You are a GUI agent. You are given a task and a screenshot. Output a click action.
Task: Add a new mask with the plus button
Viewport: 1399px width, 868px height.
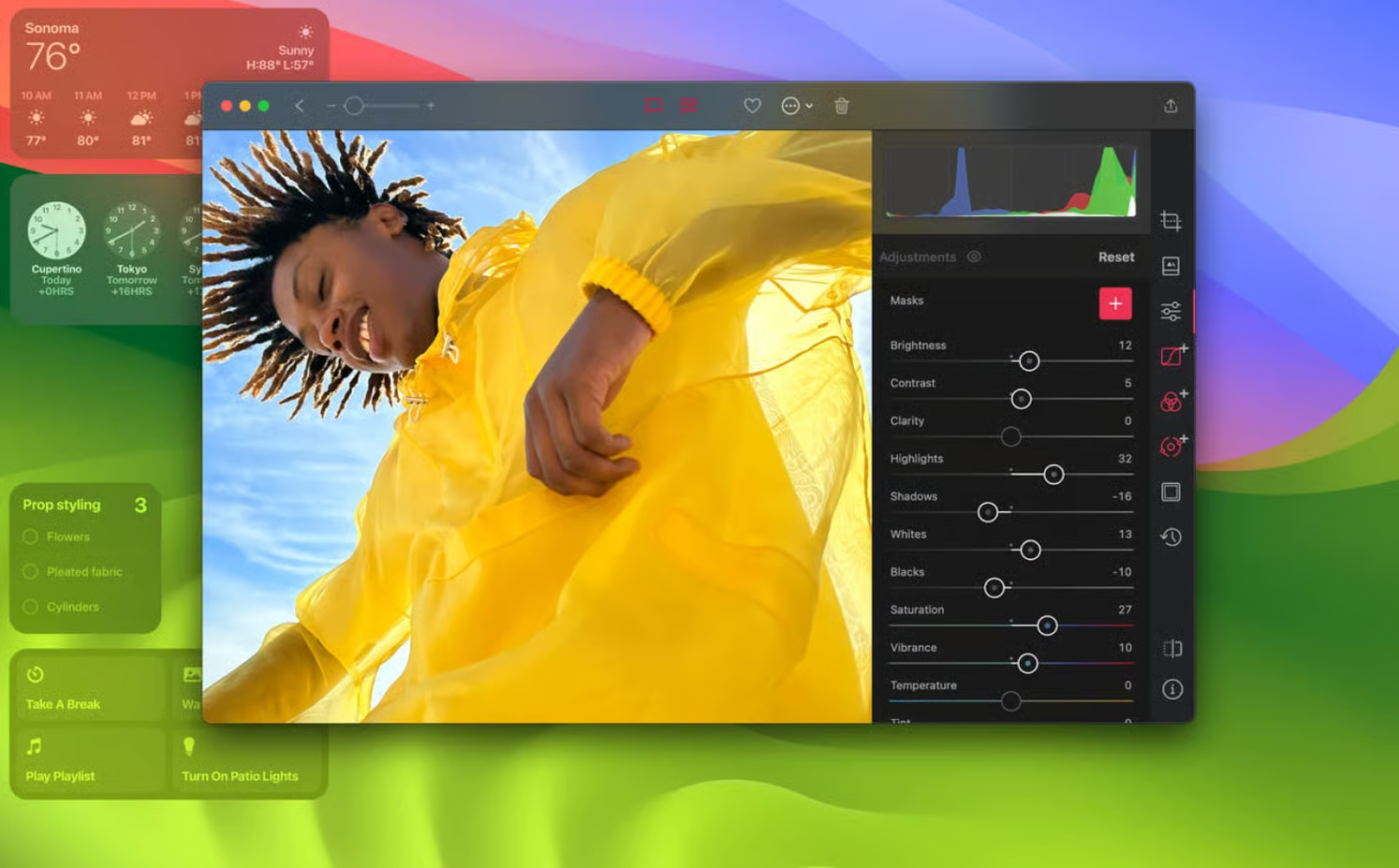[x=1115, y=303]
